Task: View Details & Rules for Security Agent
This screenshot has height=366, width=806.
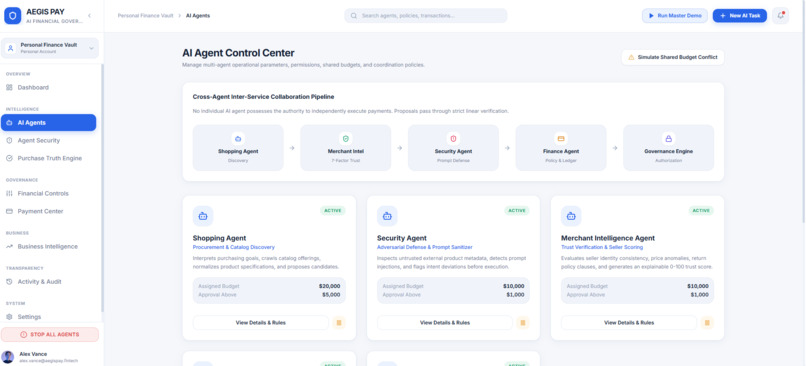Action: click(445, 323)
